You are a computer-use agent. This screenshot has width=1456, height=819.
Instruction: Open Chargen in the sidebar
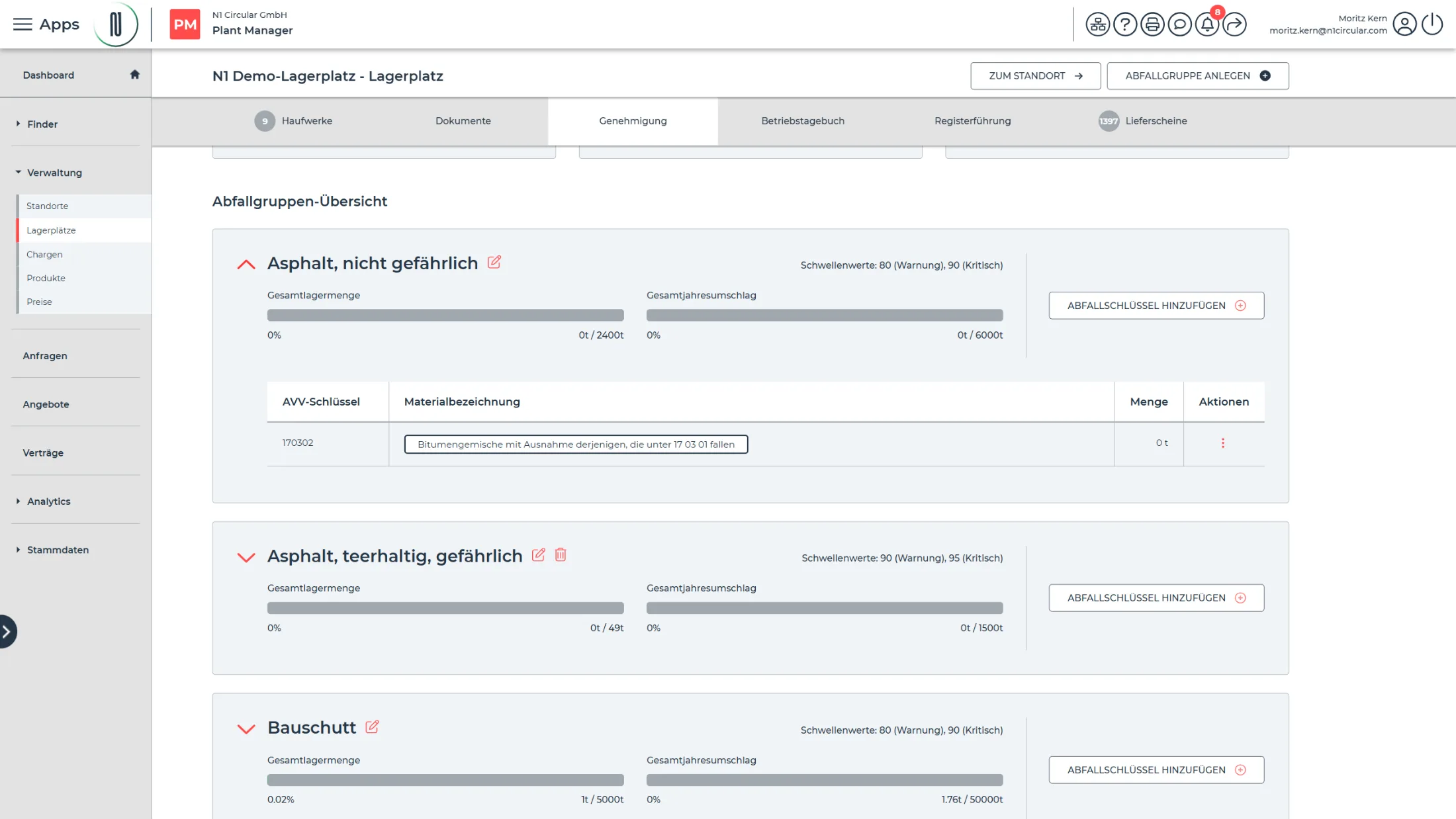click(x=44, y=254)
